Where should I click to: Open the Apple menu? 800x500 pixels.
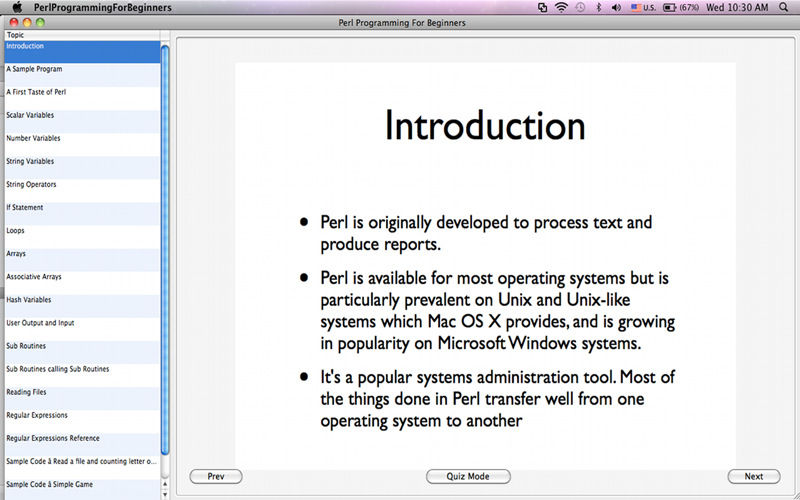[18, 7]
